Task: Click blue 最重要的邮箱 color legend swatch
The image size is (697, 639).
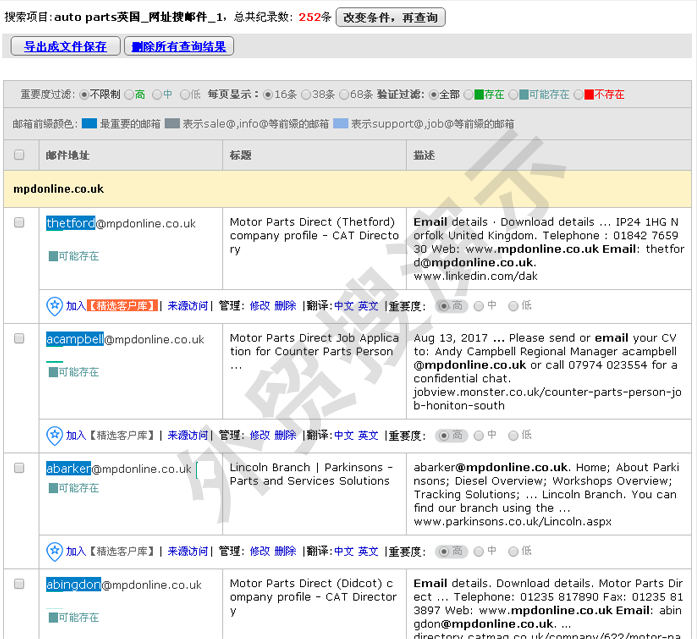Action: (89, 123)
